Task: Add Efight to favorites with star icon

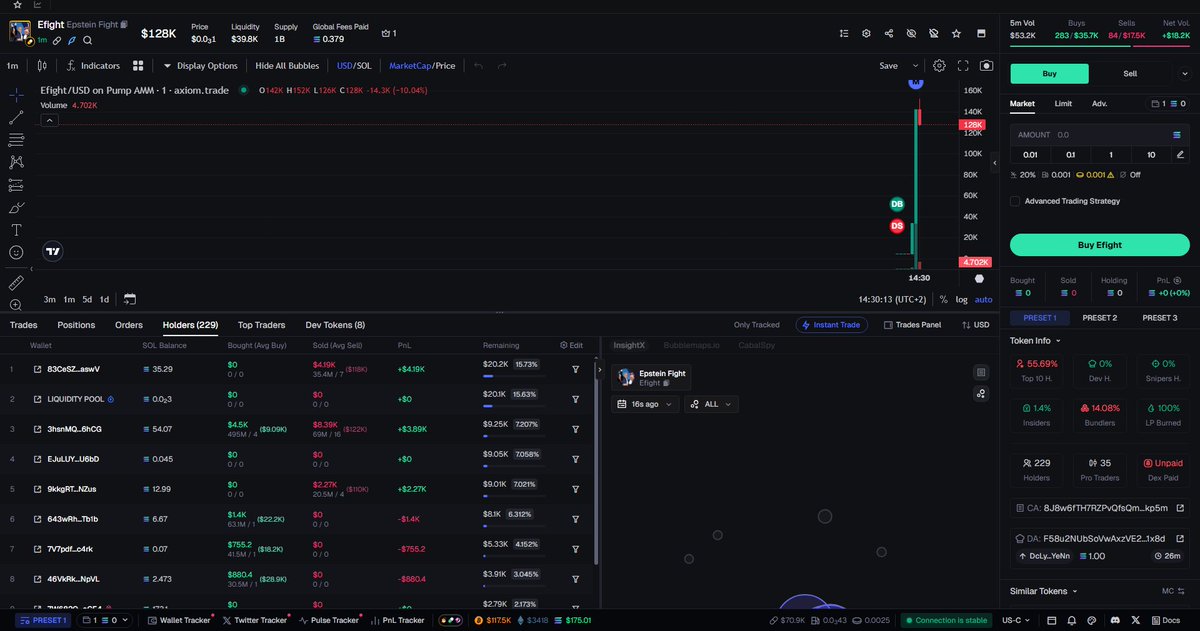Action: pos(956,33)
